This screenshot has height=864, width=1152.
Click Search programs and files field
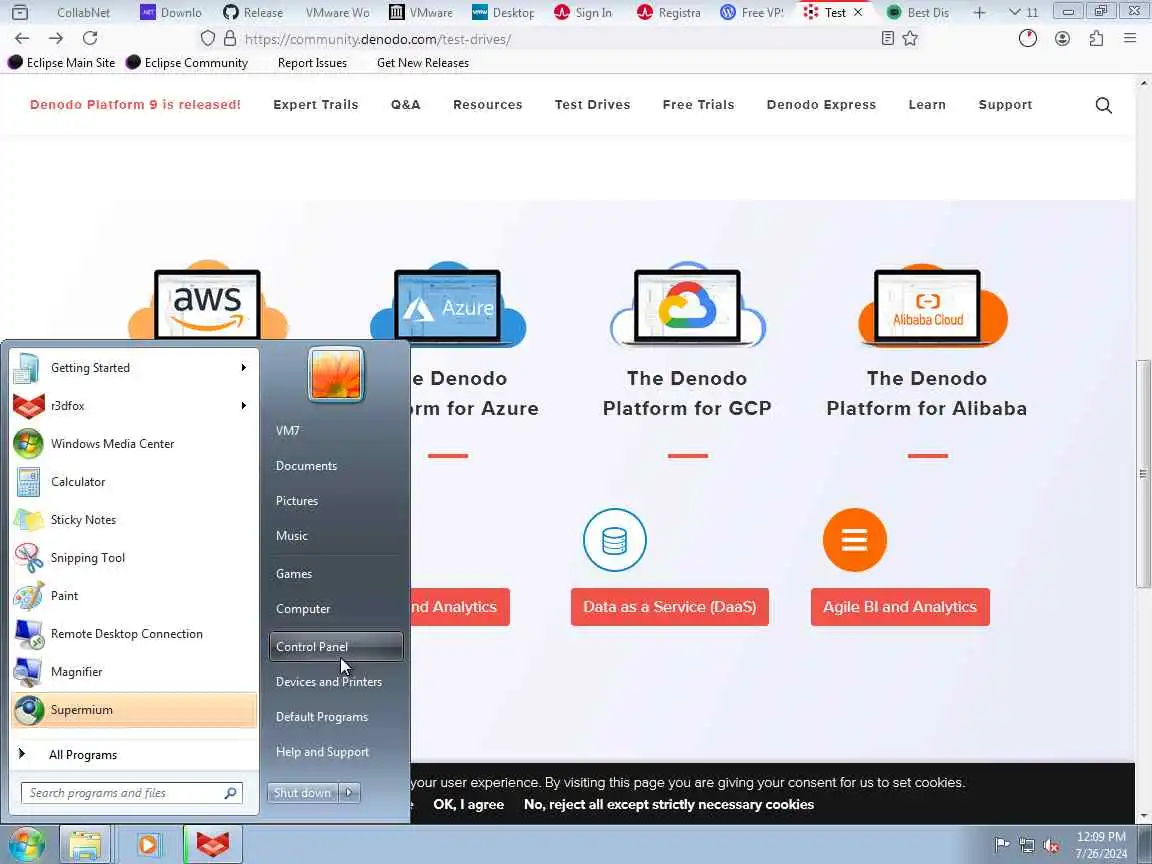132,793
